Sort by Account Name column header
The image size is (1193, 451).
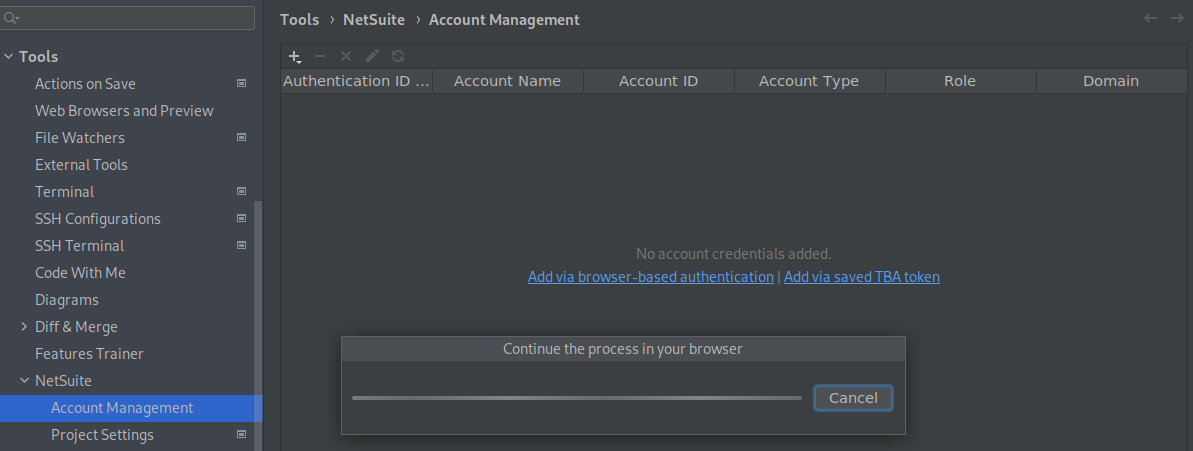tap(507, 81)
